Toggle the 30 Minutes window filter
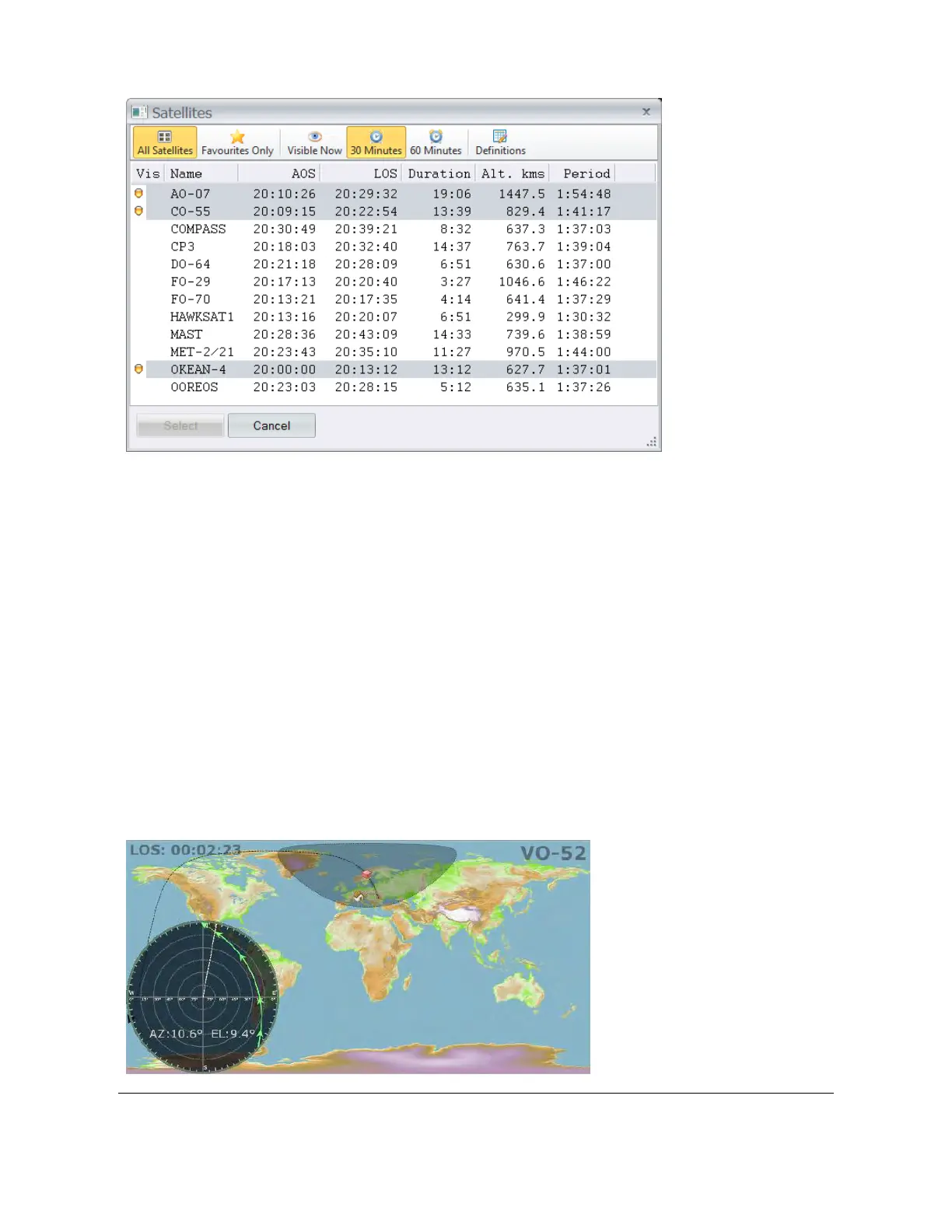 tap(376, 142)
